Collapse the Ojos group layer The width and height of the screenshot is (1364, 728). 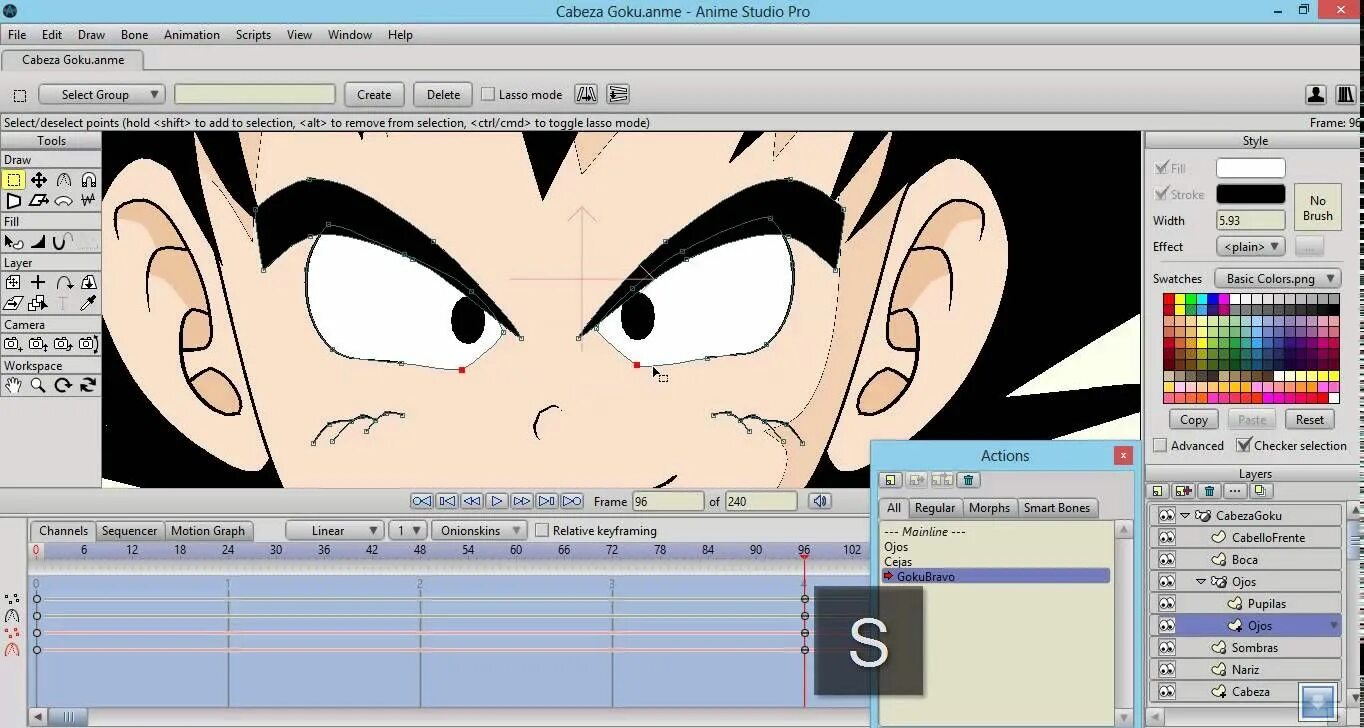pos(1201,581)
